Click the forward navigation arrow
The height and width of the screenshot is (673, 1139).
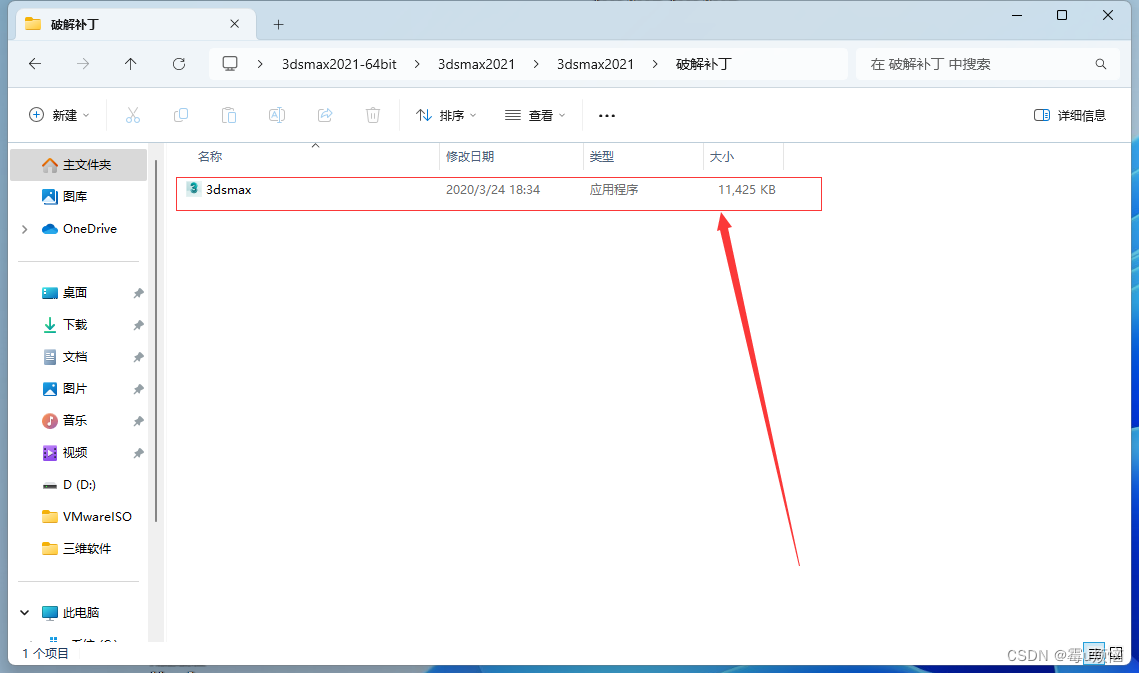click(x=83, y=64)
